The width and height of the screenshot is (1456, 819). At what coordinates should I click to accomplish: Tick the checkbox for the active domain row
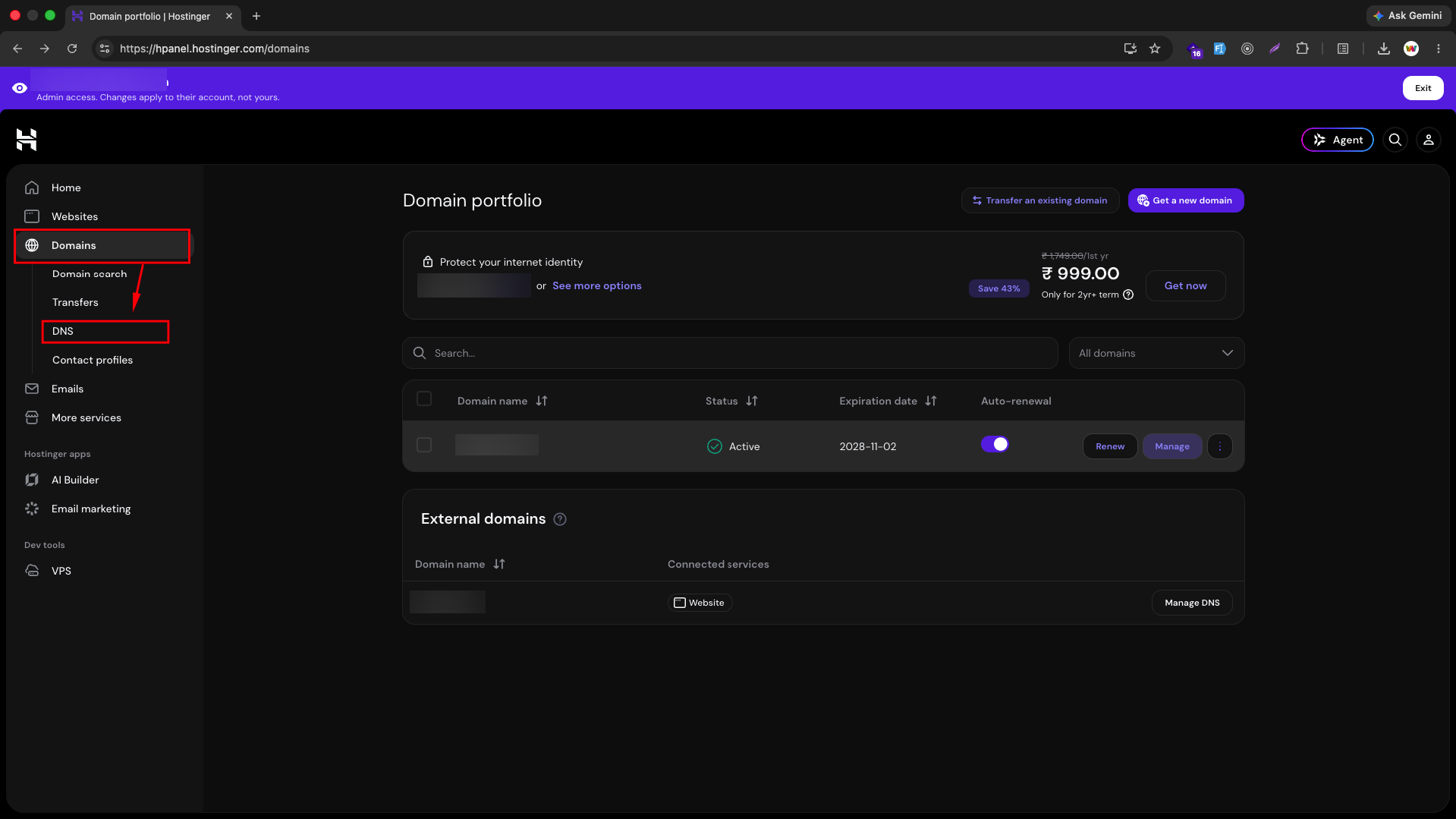(x=424, y=445)
